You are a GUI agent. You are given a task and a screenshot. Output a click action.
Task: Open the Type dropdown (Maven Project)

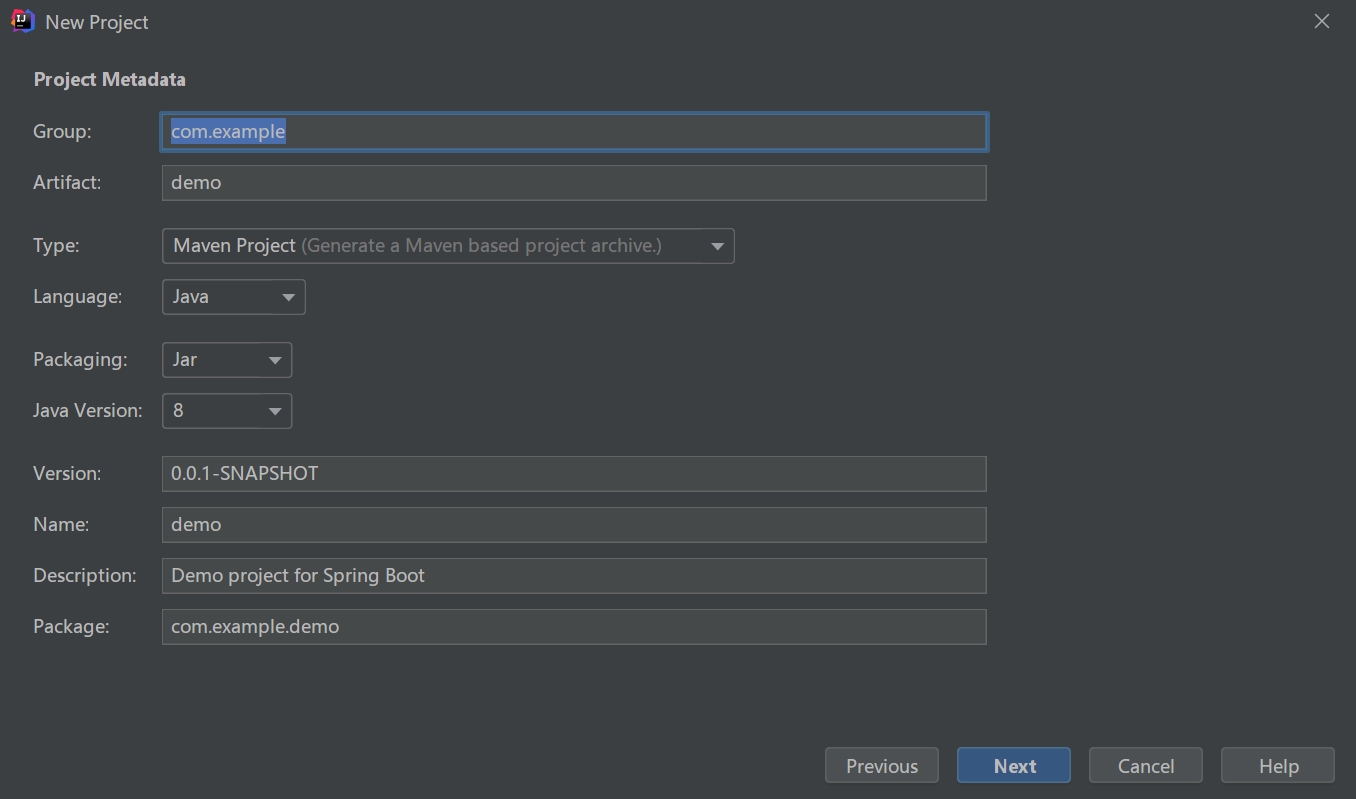click(448, 246)
